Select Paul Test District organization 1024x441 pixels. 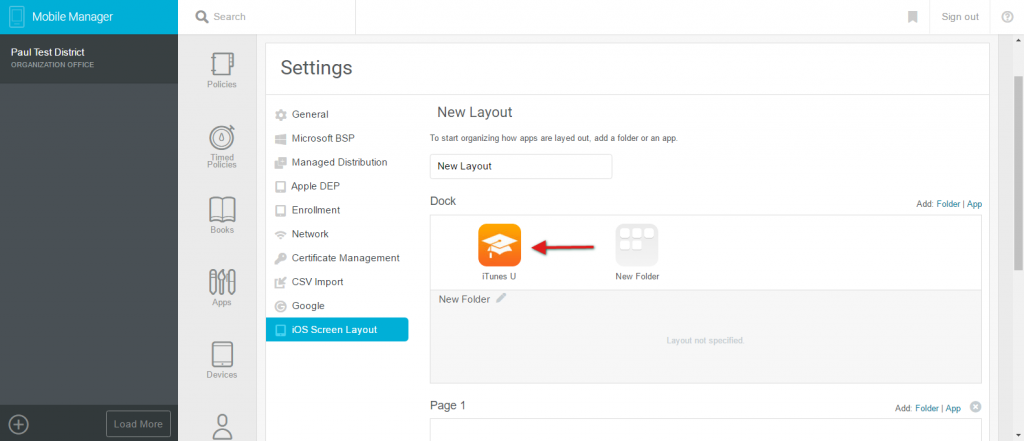(x=89, y=58)
